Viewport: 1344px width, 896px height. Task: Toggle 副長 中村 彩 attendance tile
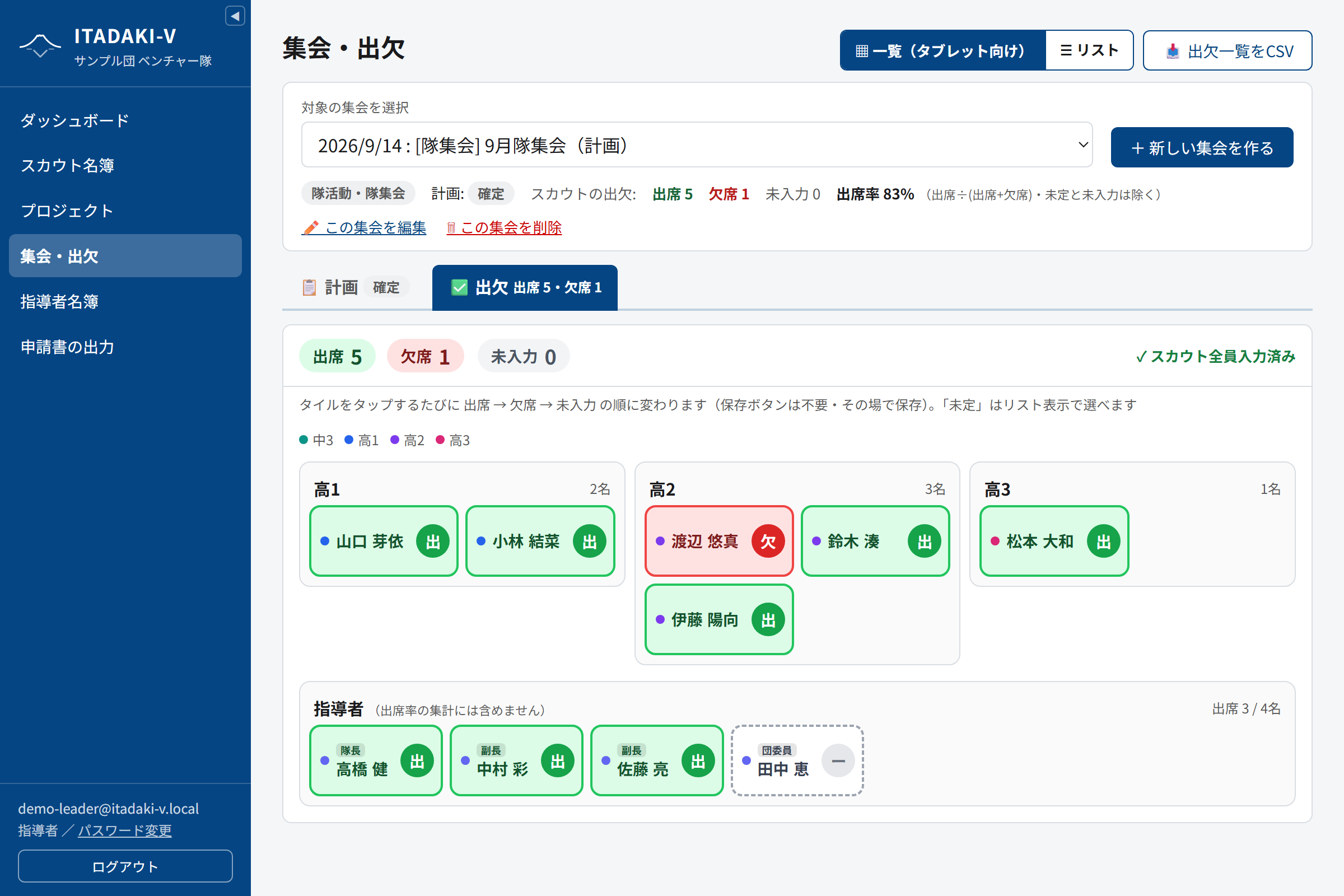516,760
